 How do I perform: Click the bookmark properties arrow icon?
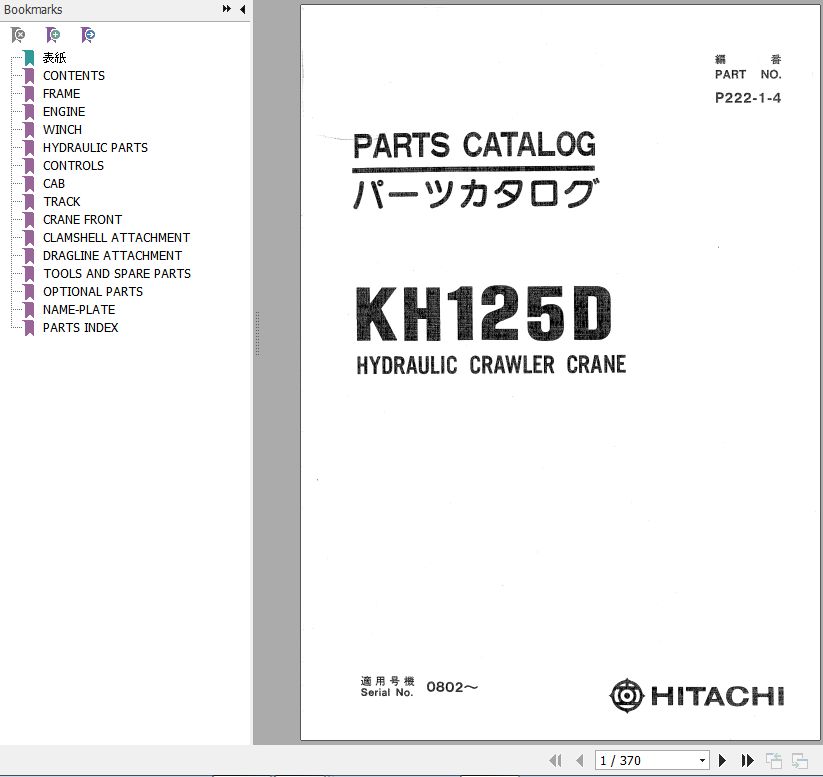[x=88, y=35]
